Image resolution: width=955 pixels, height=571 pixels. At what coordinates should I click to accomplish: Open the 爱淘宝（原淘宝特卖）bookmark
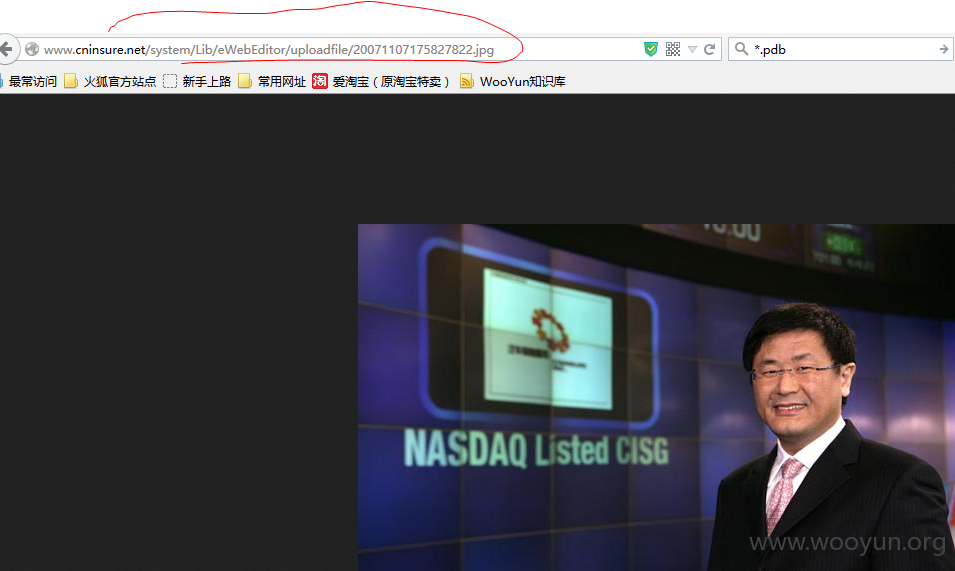(381, 81)
